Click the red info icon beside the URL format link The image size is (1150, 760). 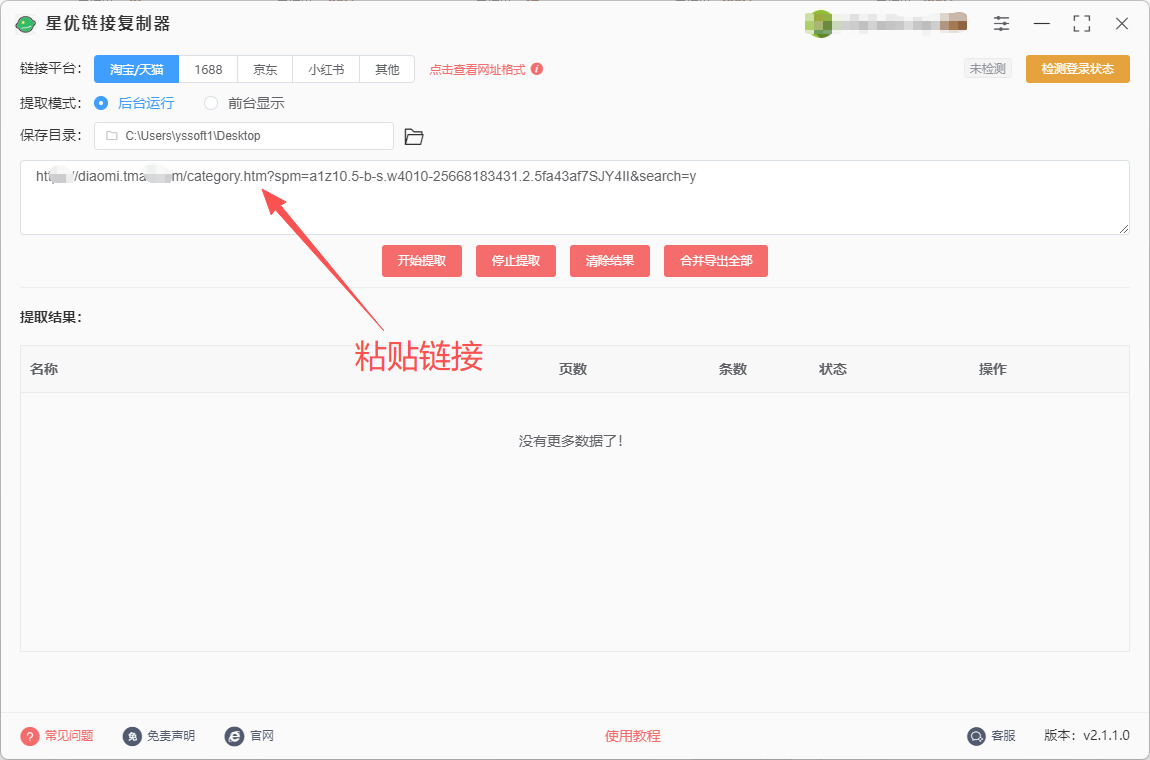tap(537, 69)
